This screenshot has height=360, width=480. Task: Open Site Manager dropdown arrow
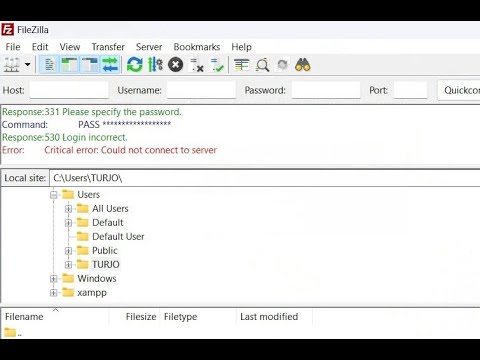(28, 65)
